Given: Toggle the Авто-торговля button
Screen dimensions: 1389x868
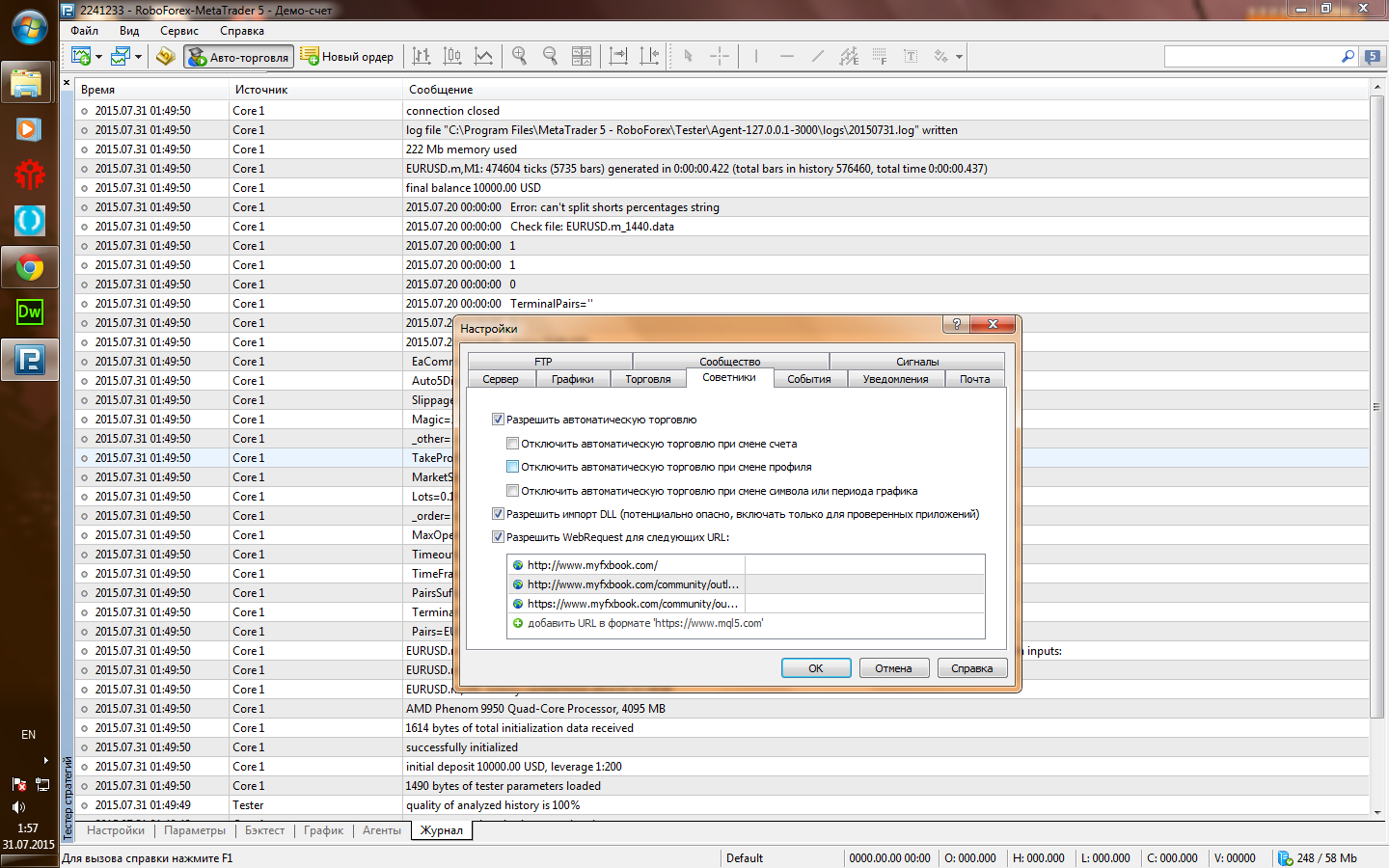Looking at the screenshot, I should pyautogui.click(x=238, y=57).
